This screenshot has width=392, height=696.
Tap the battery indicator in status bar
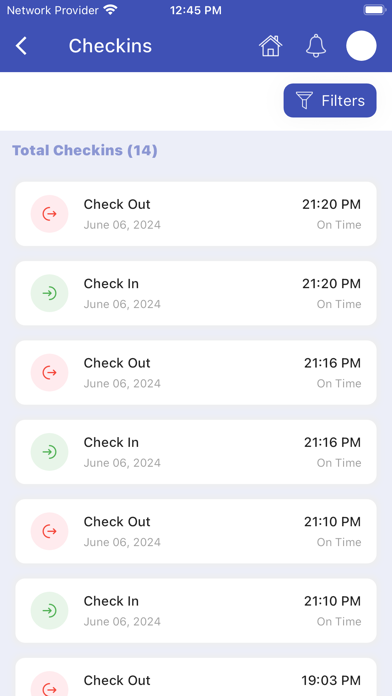pyautogui.click(x=375, y=10)
